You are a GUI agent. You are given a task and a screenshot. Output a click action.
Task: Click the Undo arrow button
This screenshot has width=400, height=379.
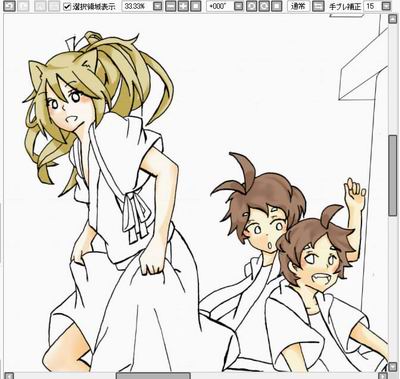click(10, 6)
